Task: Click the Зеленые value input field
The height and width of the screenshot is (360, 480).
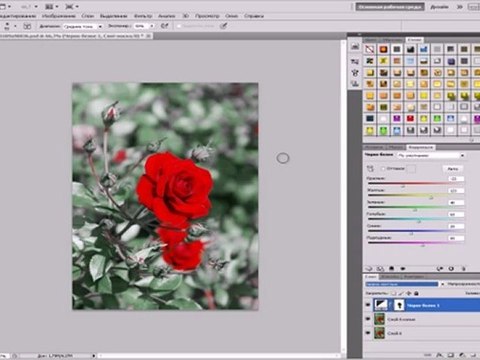Action: [456, 202]
